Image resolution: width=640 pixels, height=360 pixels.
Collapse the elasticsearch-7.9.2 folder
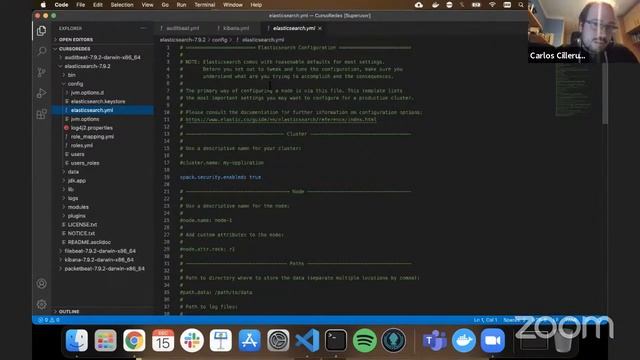[87, 66]
